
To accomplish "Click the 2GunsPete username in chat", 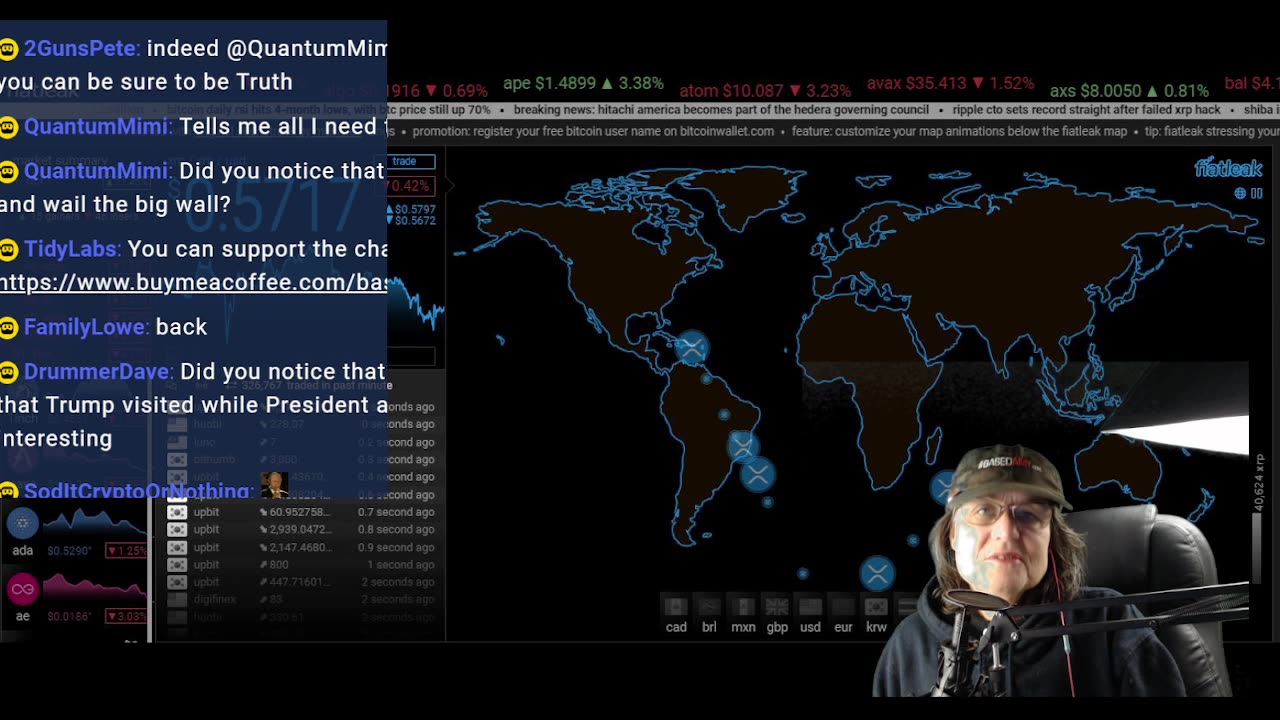I will 81,48.
